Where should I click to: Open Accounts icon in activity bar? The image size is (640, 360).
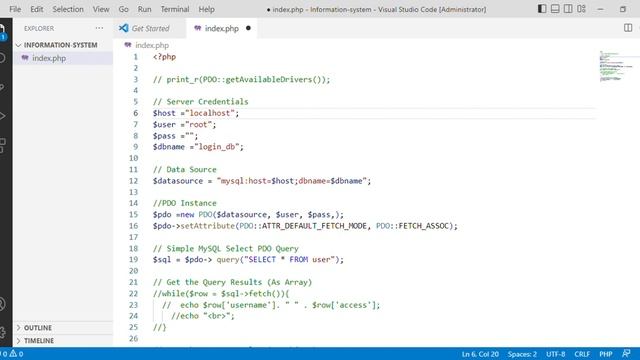point(2,304)
